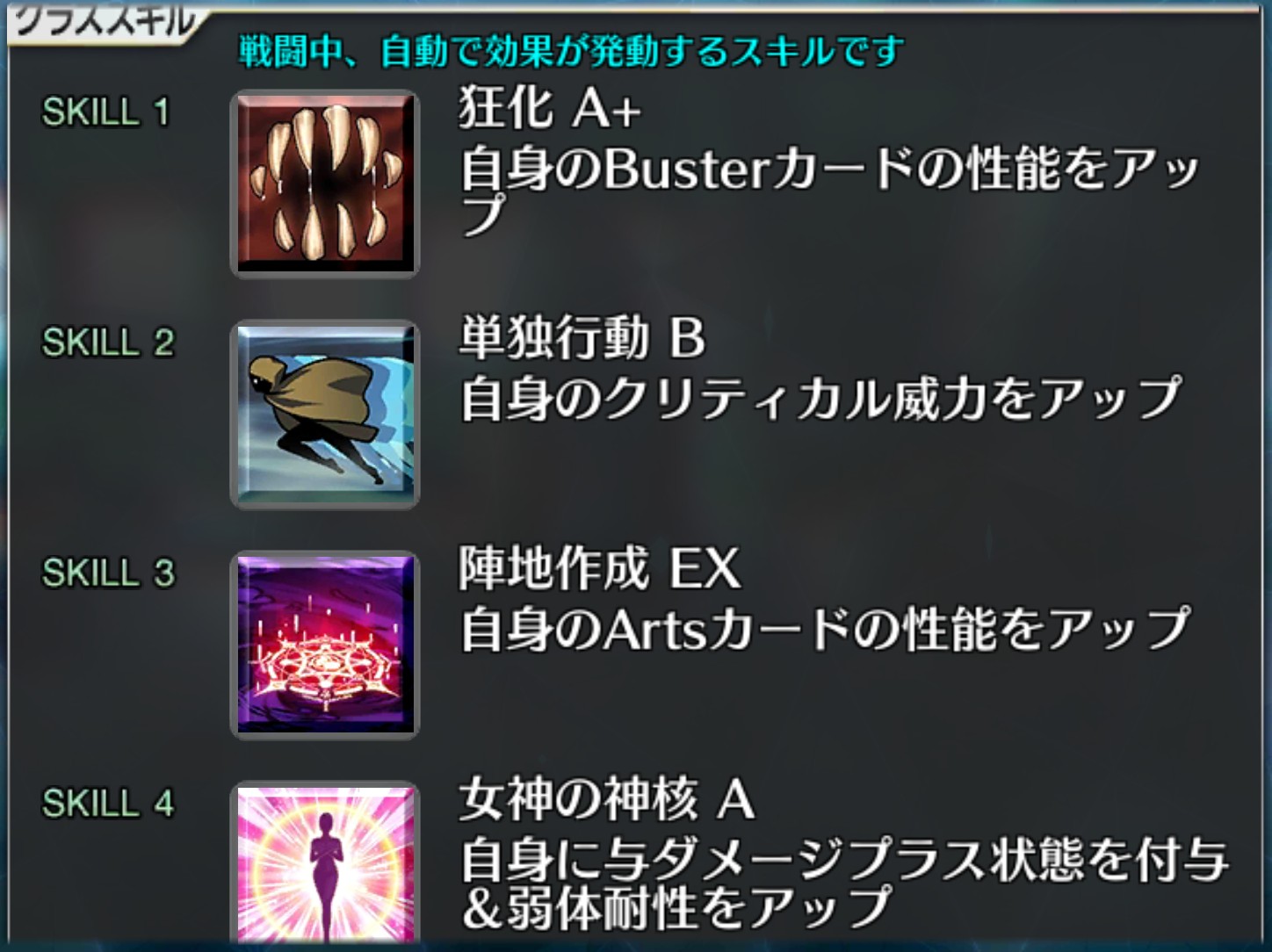Click the 狂化 A+ skill name
1272x952 pixels.
(550, 108)
